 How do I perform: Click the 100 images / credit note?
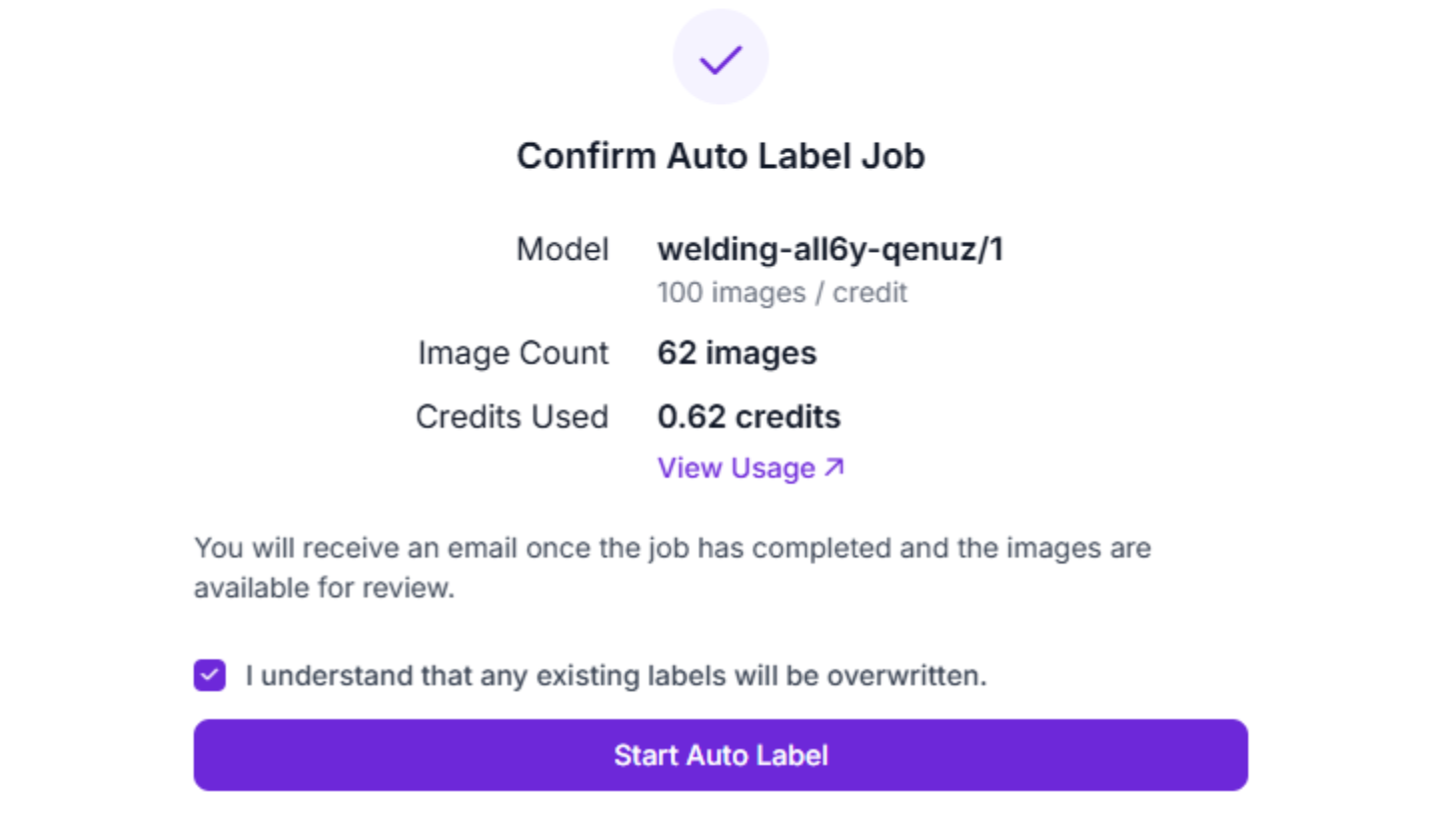[x=782, y=293]
